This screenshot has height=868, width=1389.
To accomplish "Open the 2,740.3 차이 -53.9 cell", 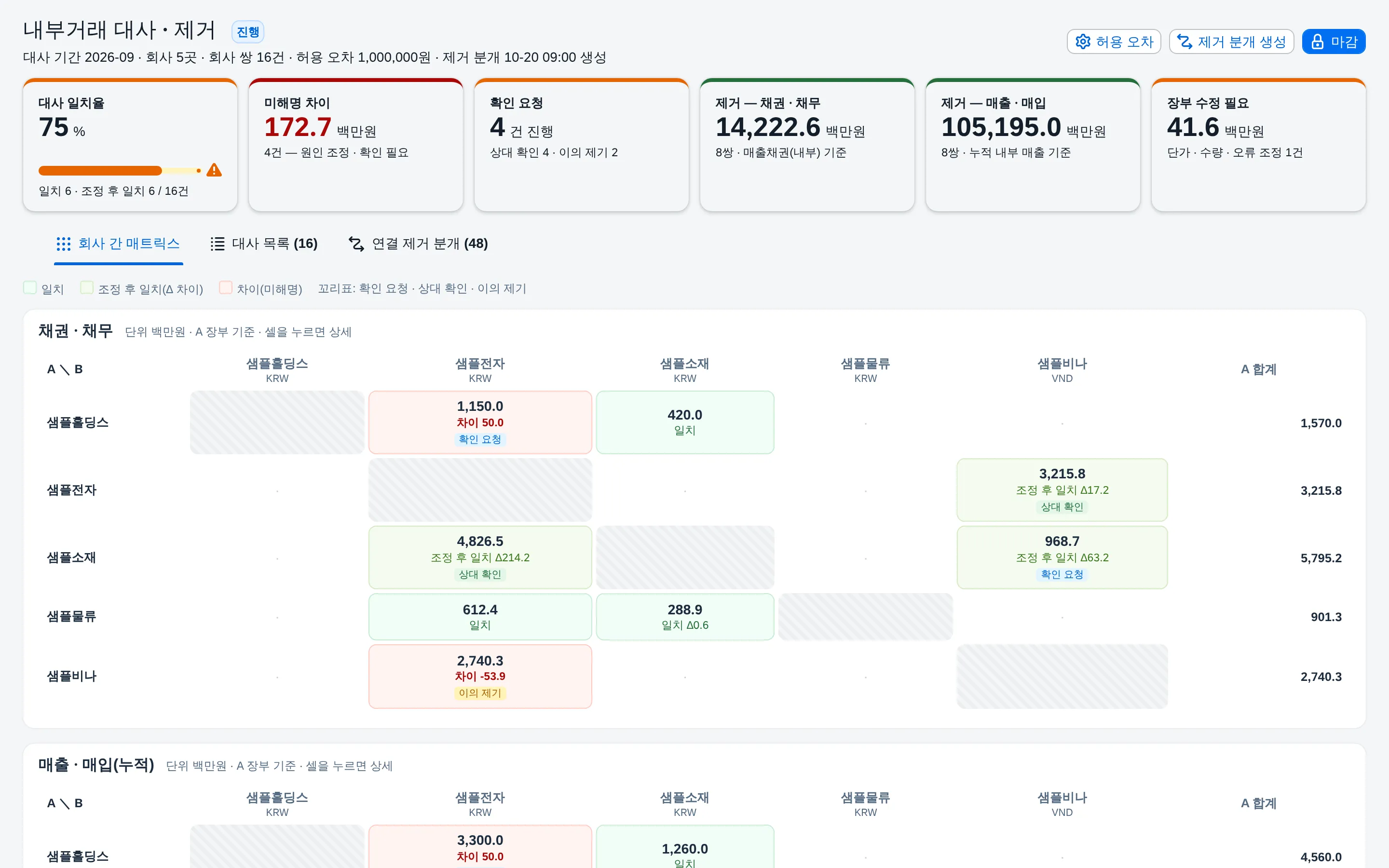I will click(x=480, y=676).
